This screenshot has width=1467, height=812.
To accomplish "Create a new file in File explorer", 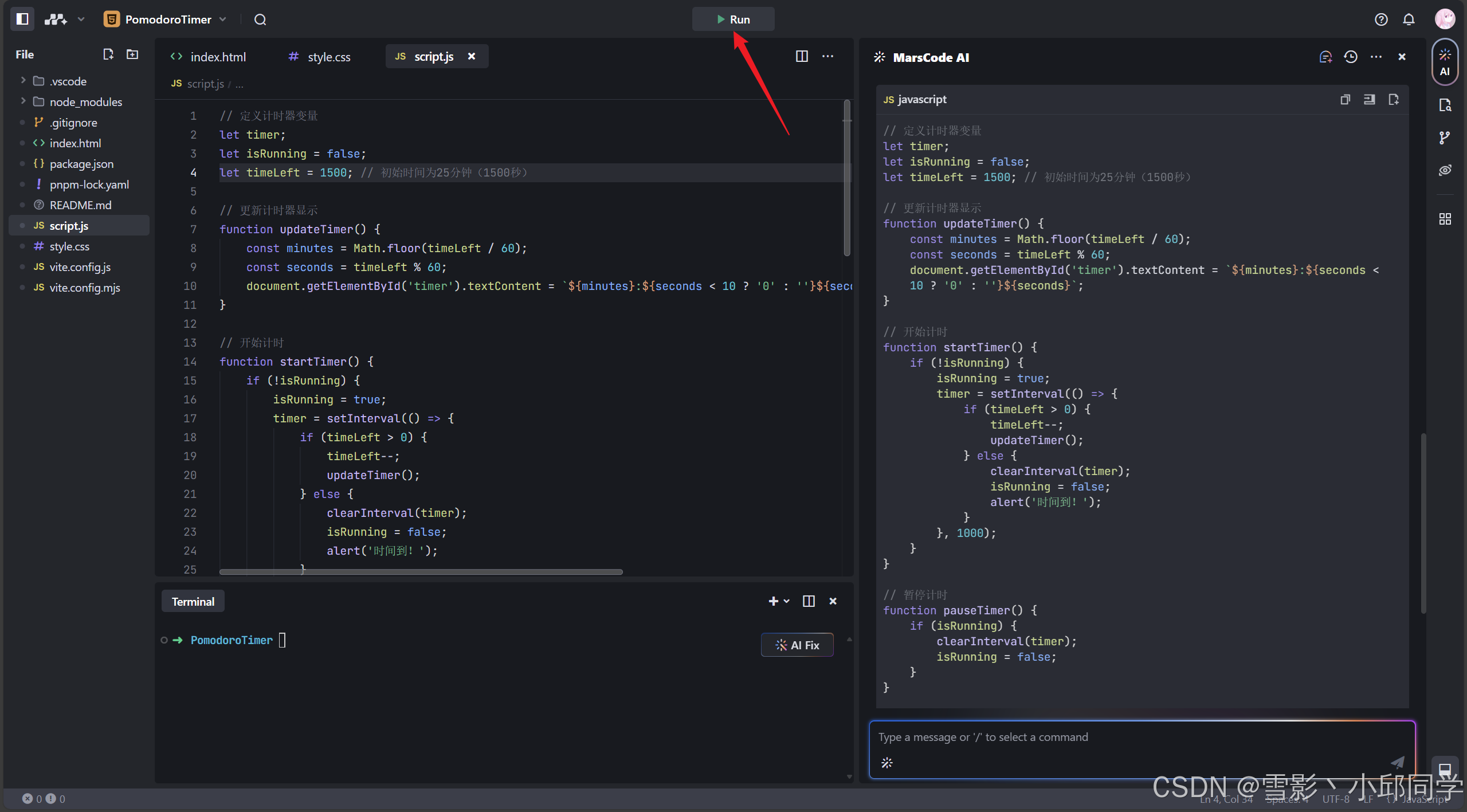I will click(x=108, y=54).
